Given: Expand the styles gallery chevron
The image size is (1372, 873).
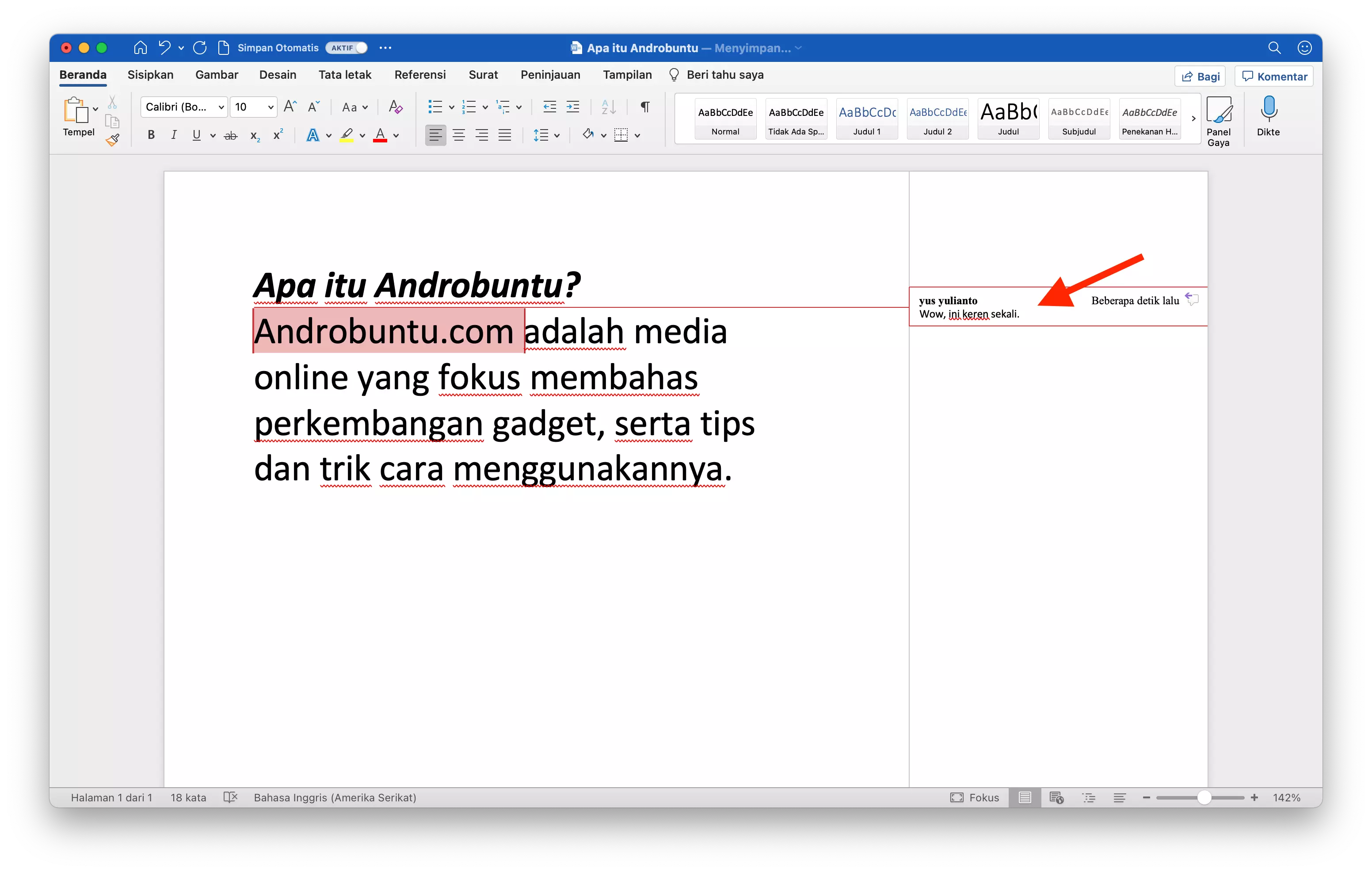Looking at the screenshot, I should [1193, 119].
